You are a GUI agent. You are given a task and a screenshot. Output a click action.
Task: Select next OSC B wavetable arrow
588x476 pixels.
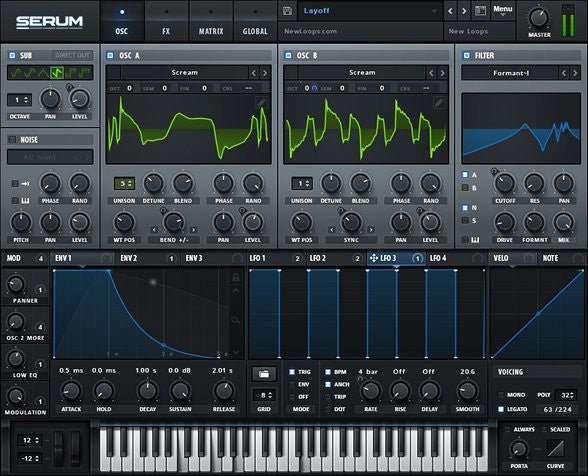pos(442,73)
